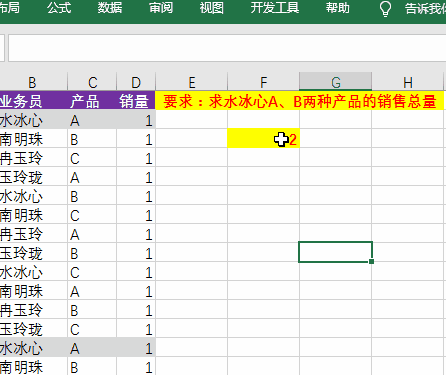
Task: Select column C header
Action: [92, 82]
